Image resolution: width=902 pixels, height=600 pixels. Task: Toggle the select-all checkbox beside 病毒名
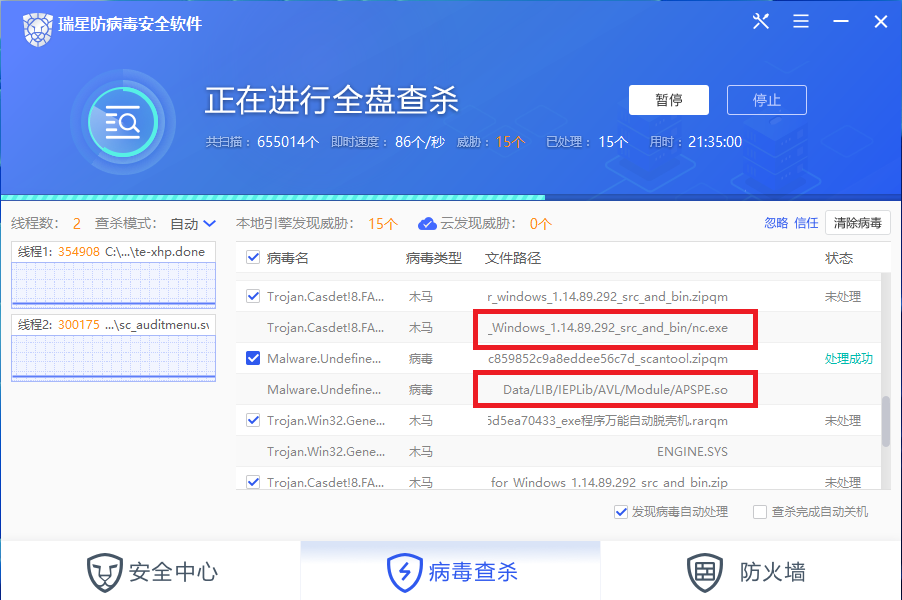[253, 257]
